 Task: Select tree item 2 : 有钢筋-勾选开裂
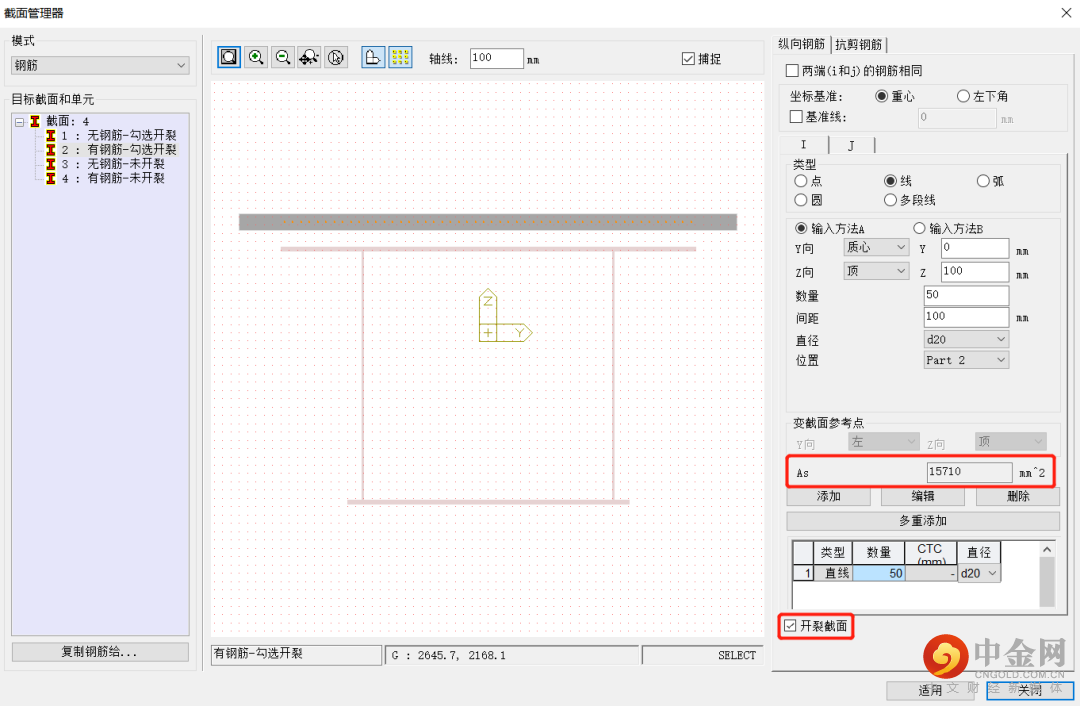[118, 149]
